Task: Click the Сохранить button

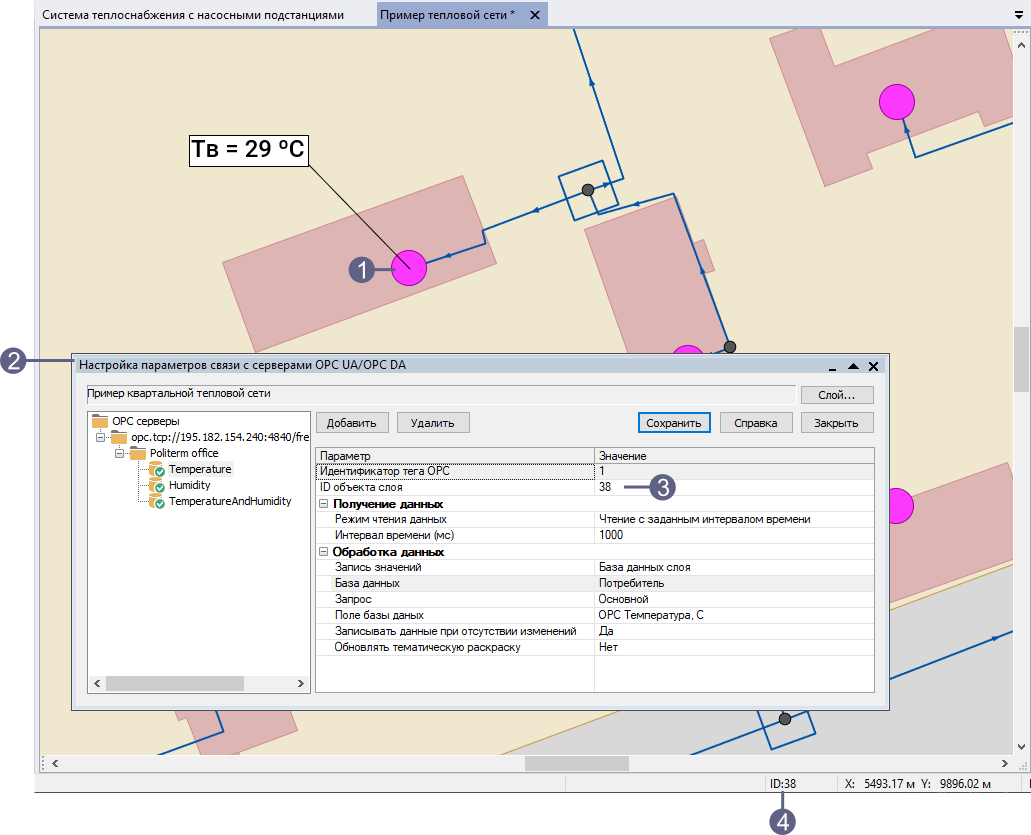Action: pos(674,423)
